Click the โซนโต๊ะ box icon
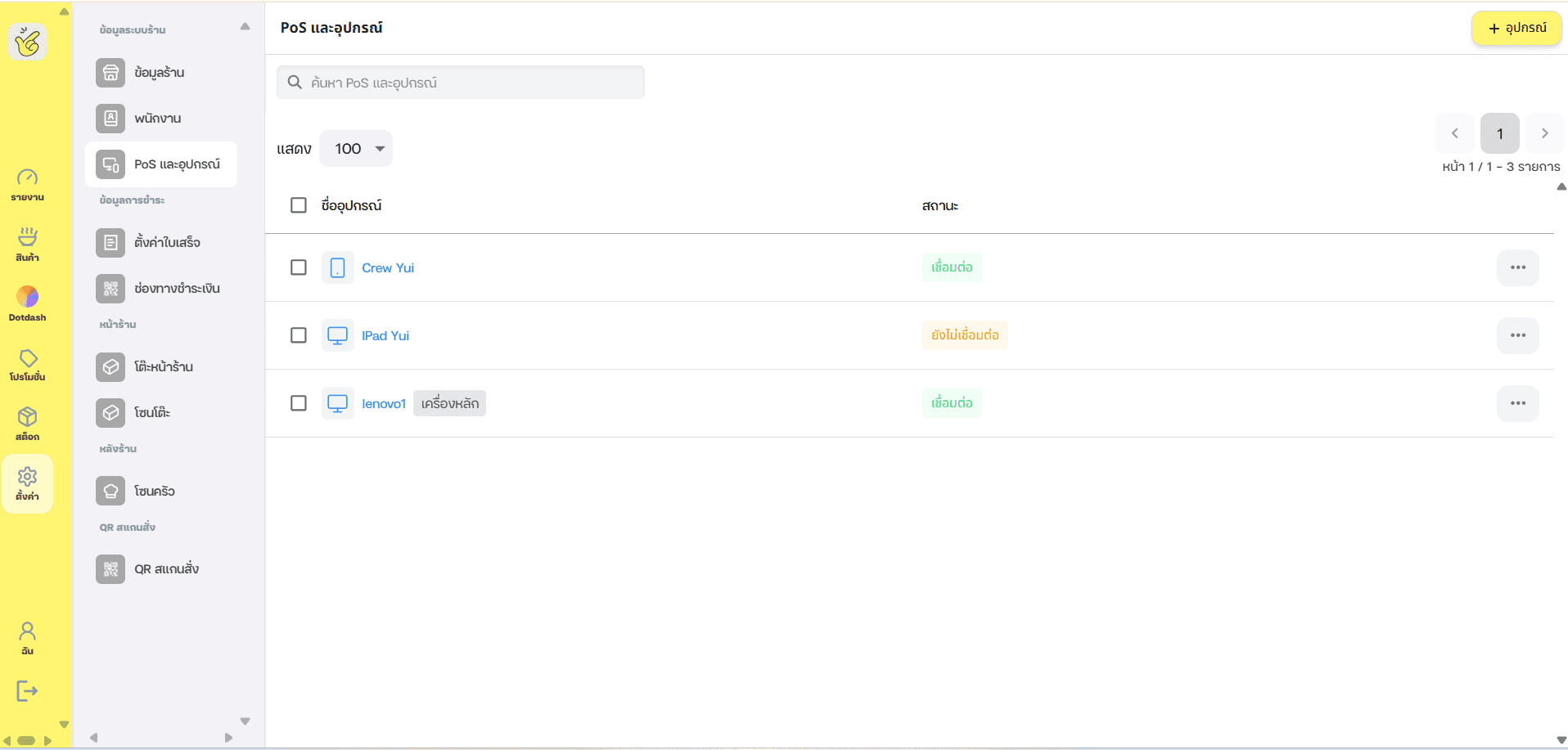This screenshot has width=1568, height=750. click(x=110, y=413)
